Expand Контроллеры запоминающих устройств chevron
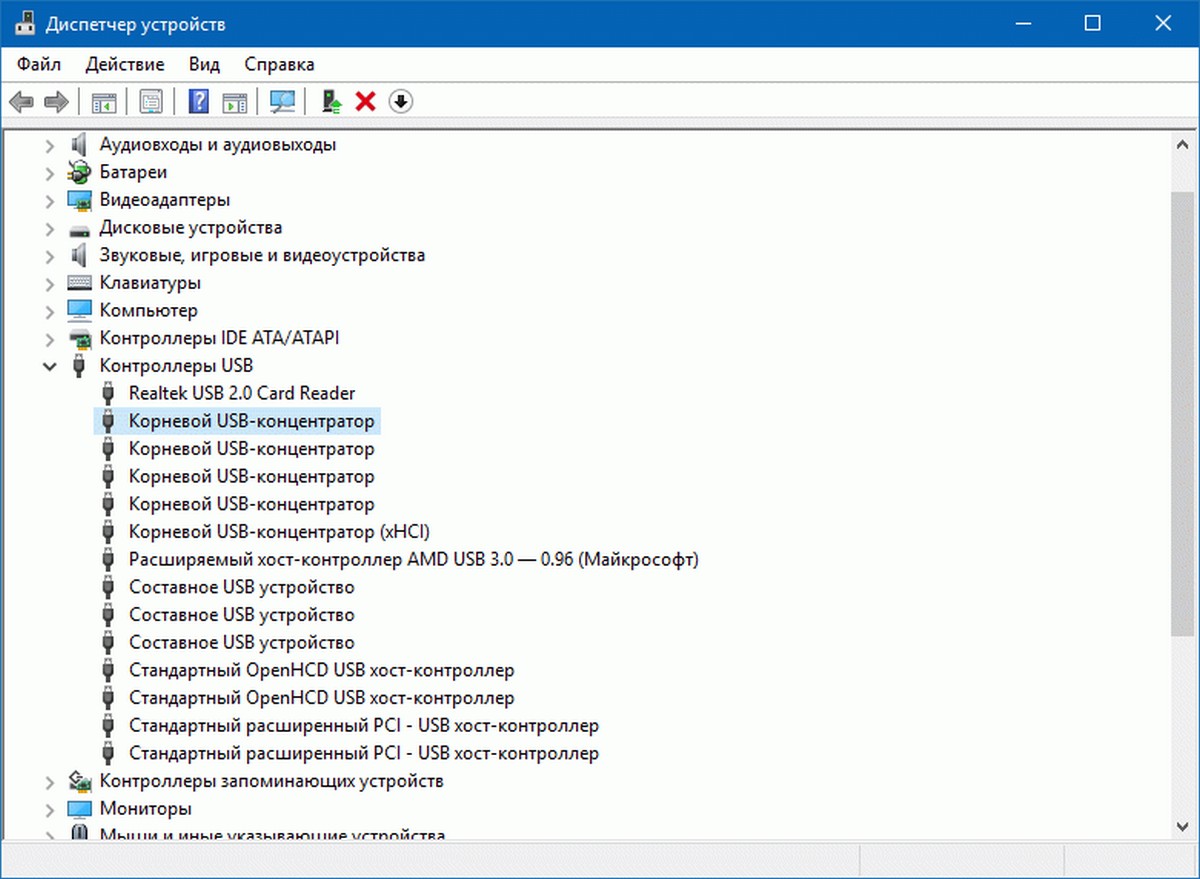Viewport: 1200px width, 879px height. [x=49, y=781]
